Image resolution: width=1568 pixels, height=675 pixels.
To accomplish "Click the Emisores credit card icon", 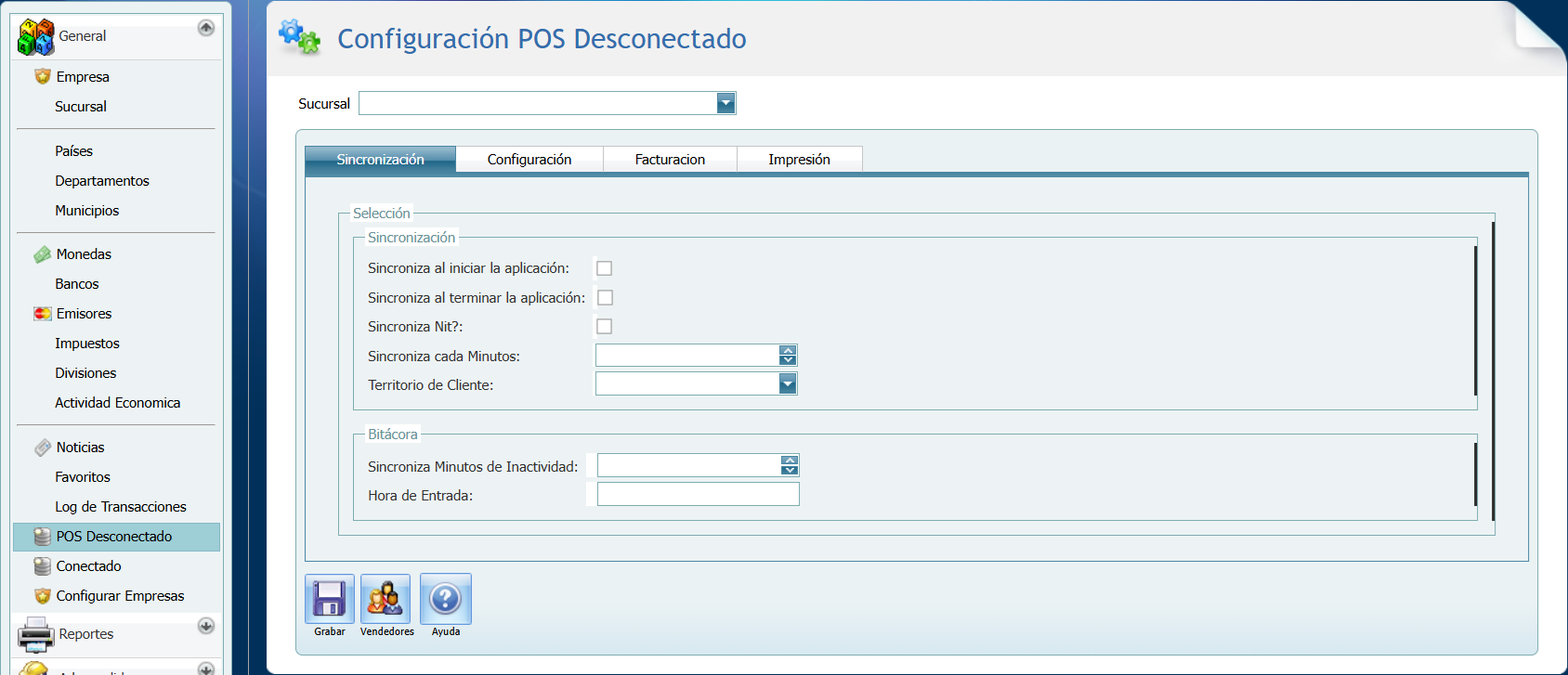I will 43,314.
